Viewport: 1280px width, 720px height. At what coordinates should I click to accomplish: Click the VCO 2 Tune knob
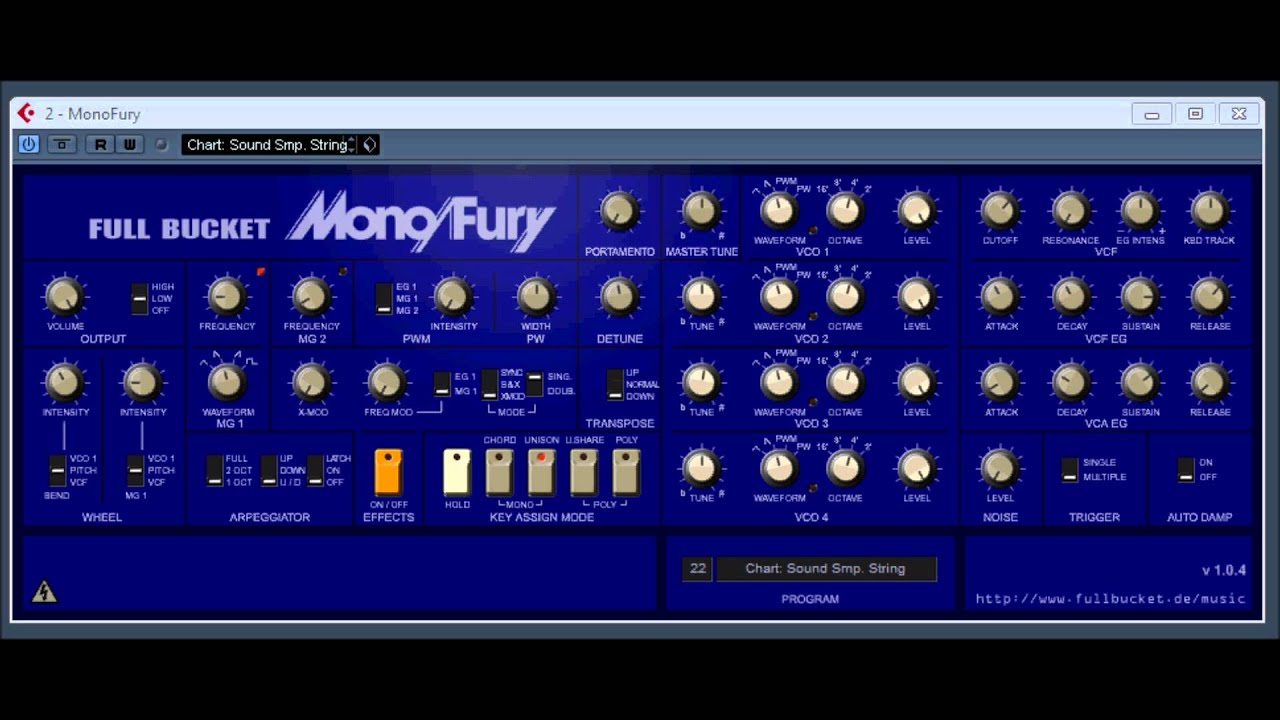[x=701, y=296]
